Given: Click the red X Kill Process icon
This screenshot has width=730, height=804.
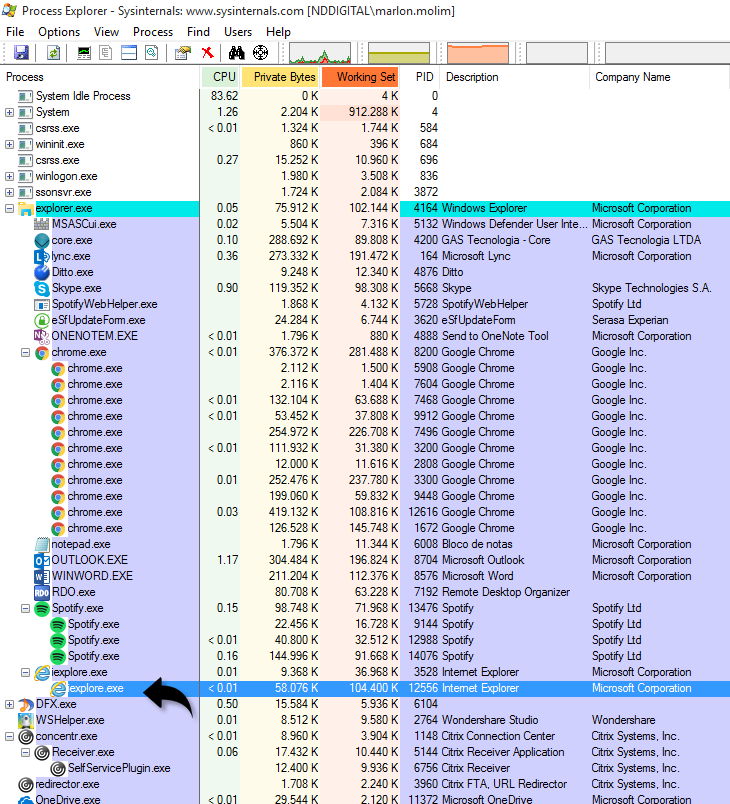Looking at the screenshot, I should pyautogui.click(x=208, y=52).
